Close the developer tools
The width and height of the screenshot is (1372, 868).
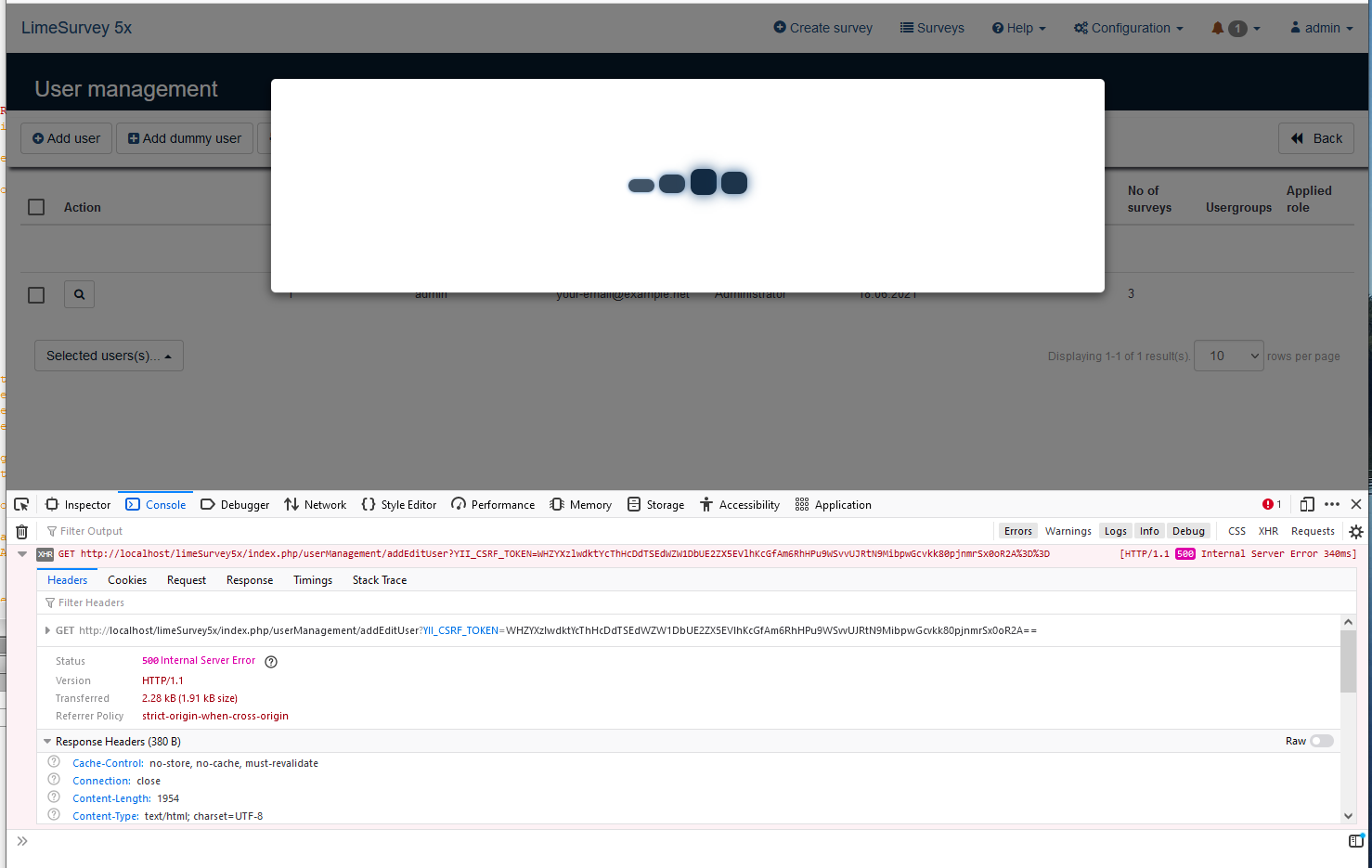[1356, 504]
